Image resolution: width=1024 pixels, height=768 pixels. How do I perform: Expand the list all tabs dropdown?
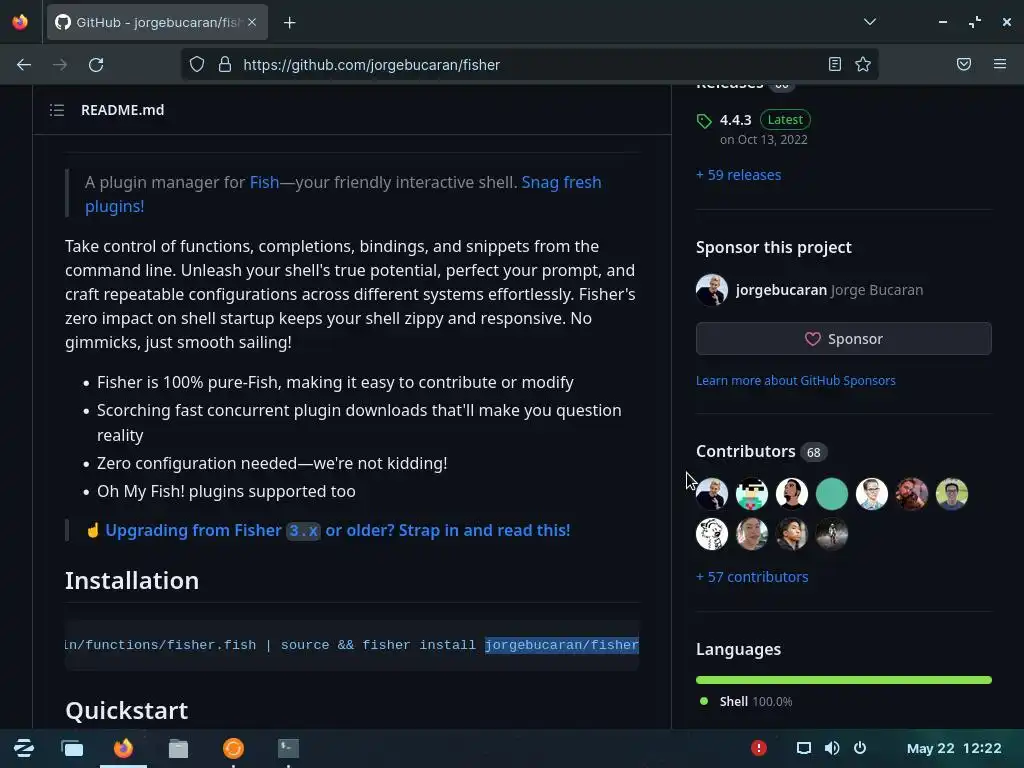(x=870, y=22)
